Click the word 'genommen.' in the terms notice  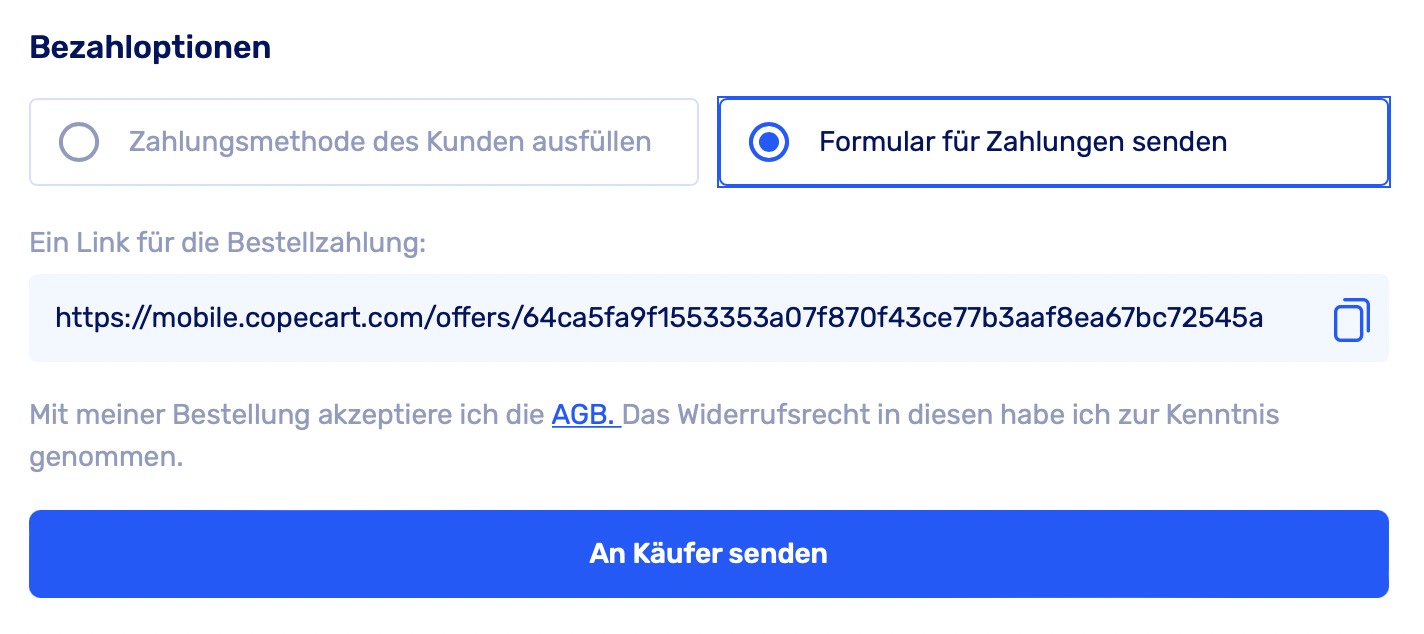point(106,458)
